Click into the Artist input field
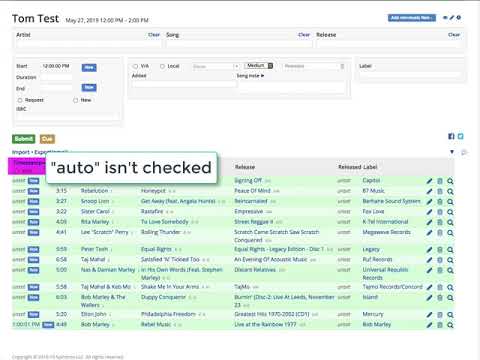Screen dimensions: 480x360 coord(89,44)
